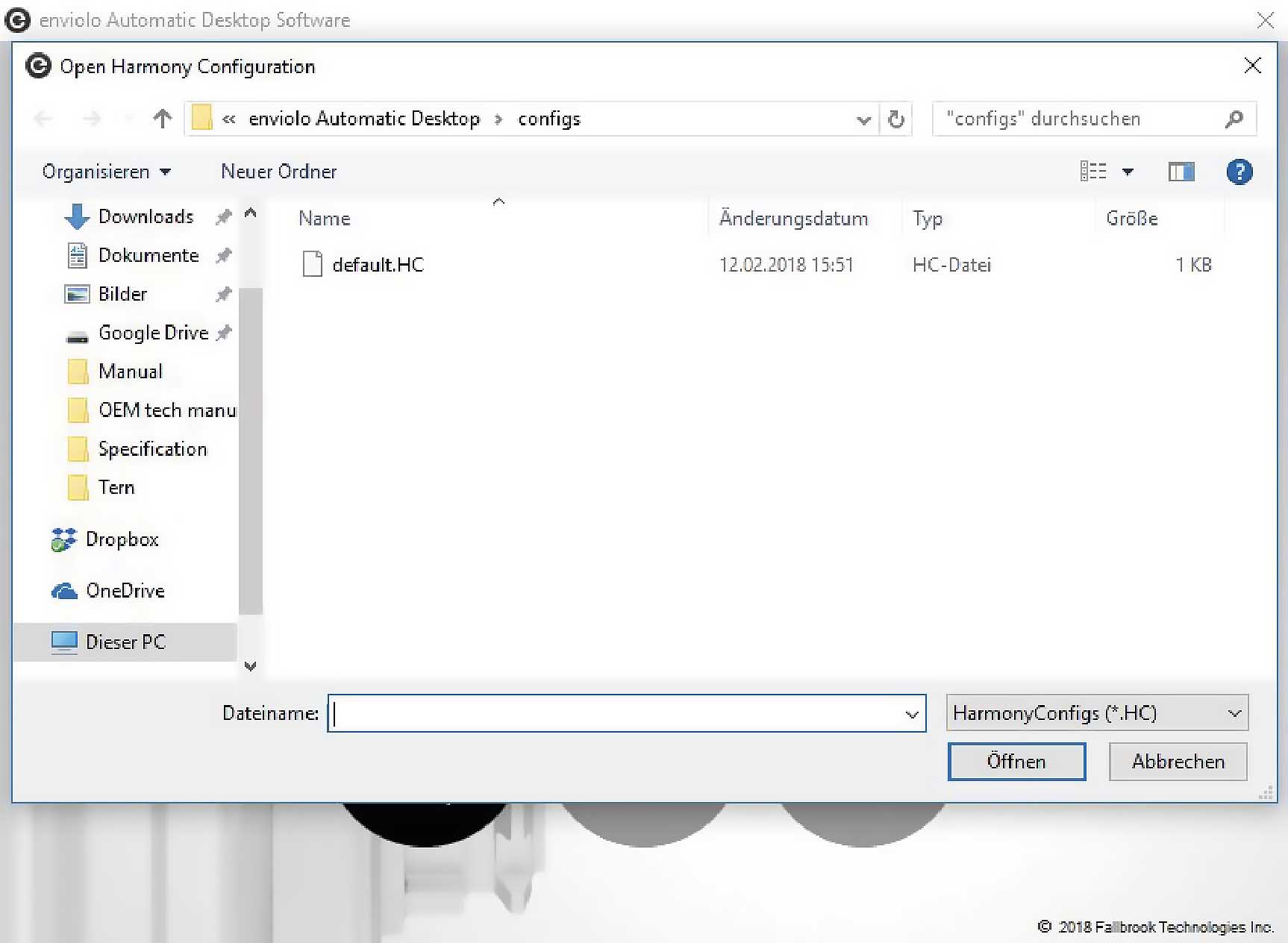This screenshot has height=943, width=1288.
Task: Click the enviolo logo in dialog title
Action: [x=38, y=66]
